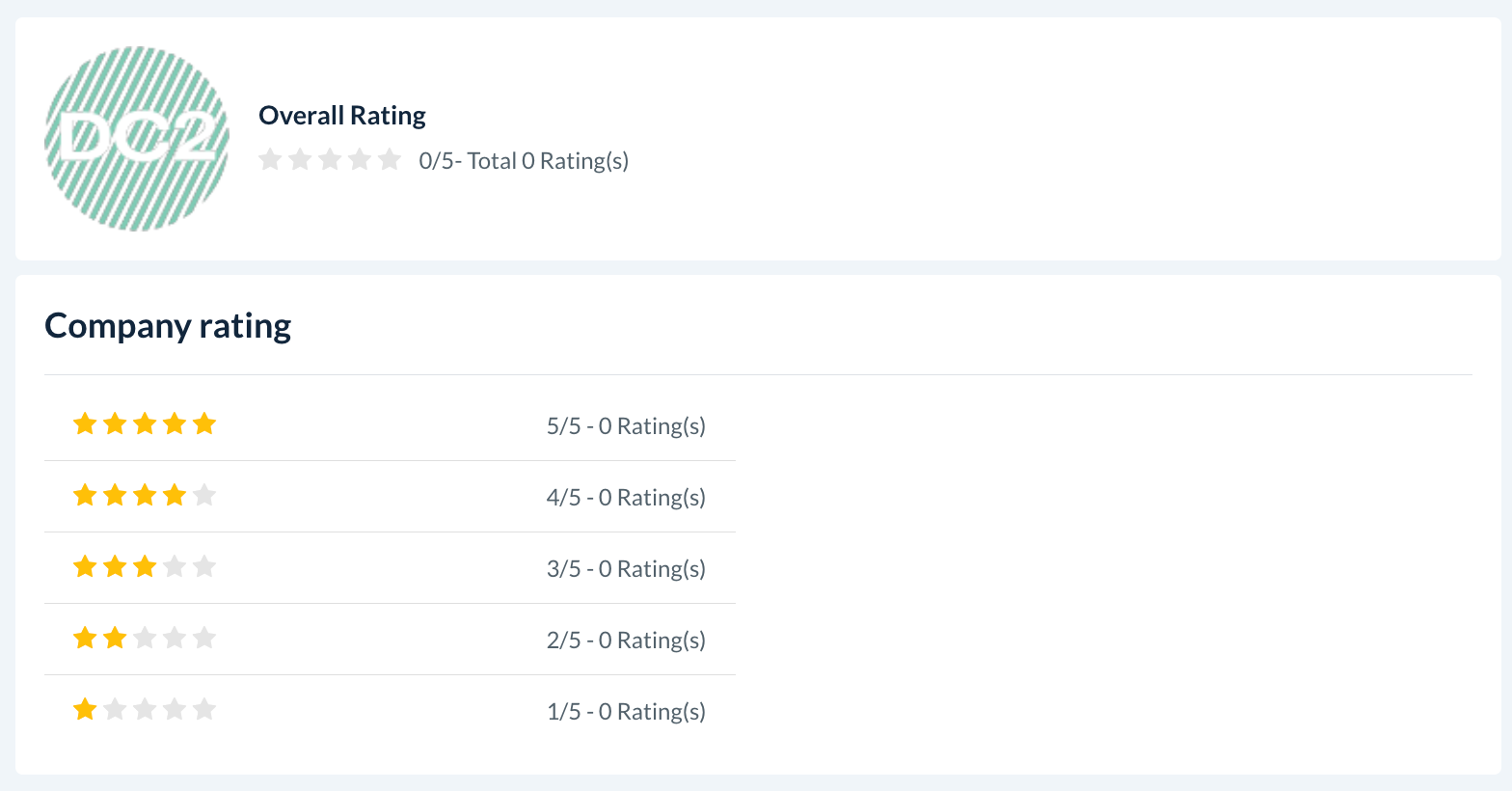This screenshot has height=791, width=1512.
Task: Click the DC2 company logo
Action: point(137,139)
